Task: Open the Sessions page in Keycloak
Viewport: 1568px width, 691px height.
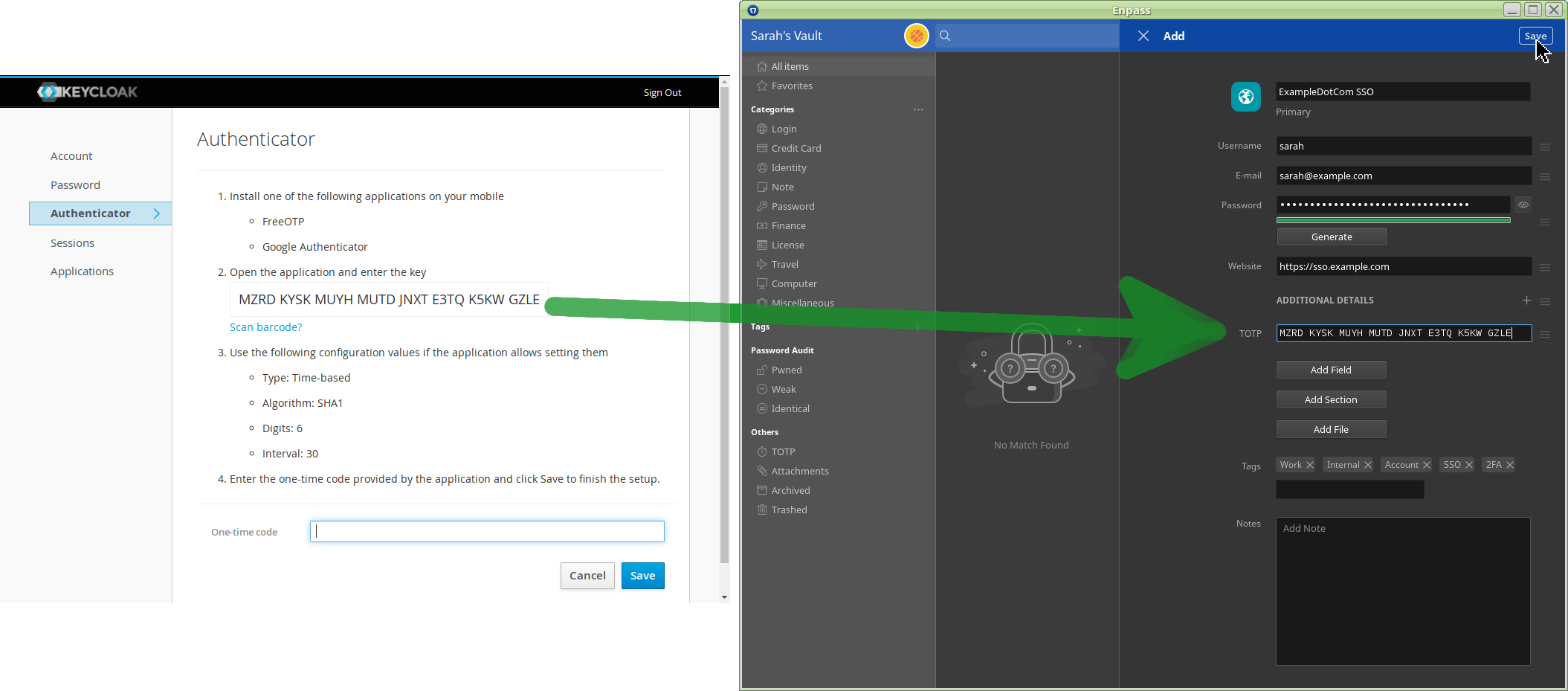Action: 72,243
